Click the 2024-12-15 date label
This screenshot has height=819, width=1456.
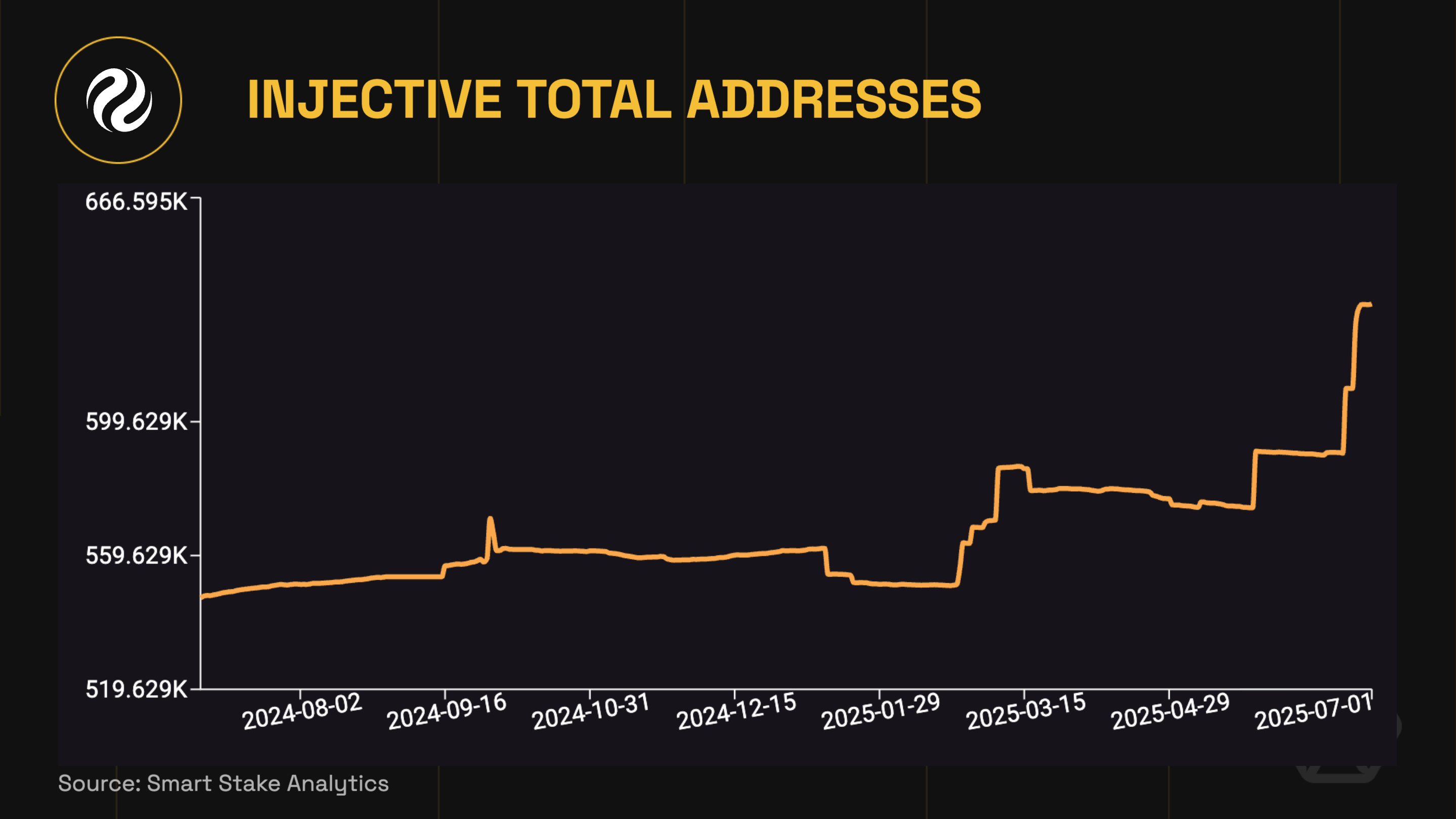point(736,712)
